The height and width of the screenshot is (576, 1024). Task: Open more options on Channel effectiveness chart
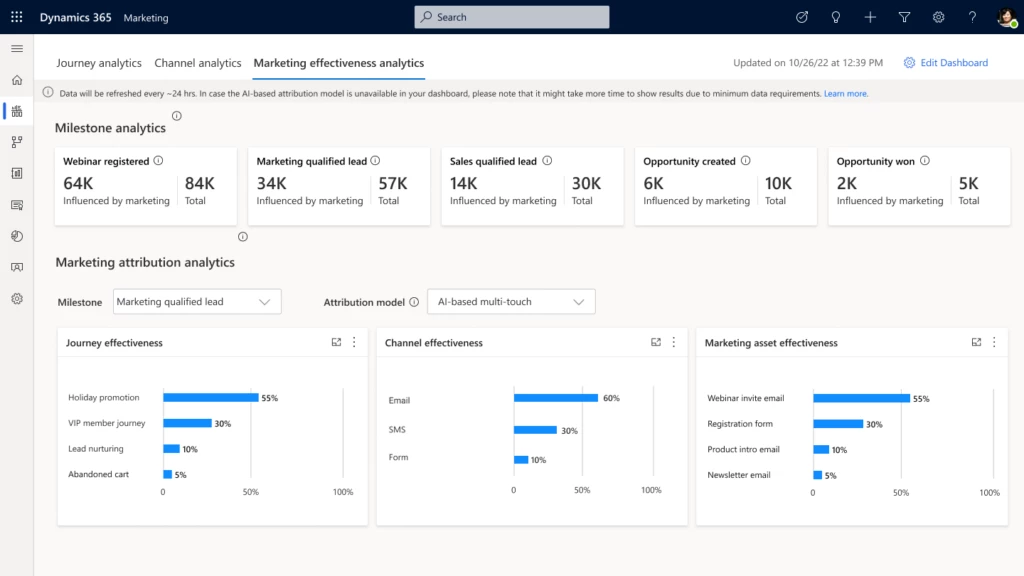pos(674,342)
